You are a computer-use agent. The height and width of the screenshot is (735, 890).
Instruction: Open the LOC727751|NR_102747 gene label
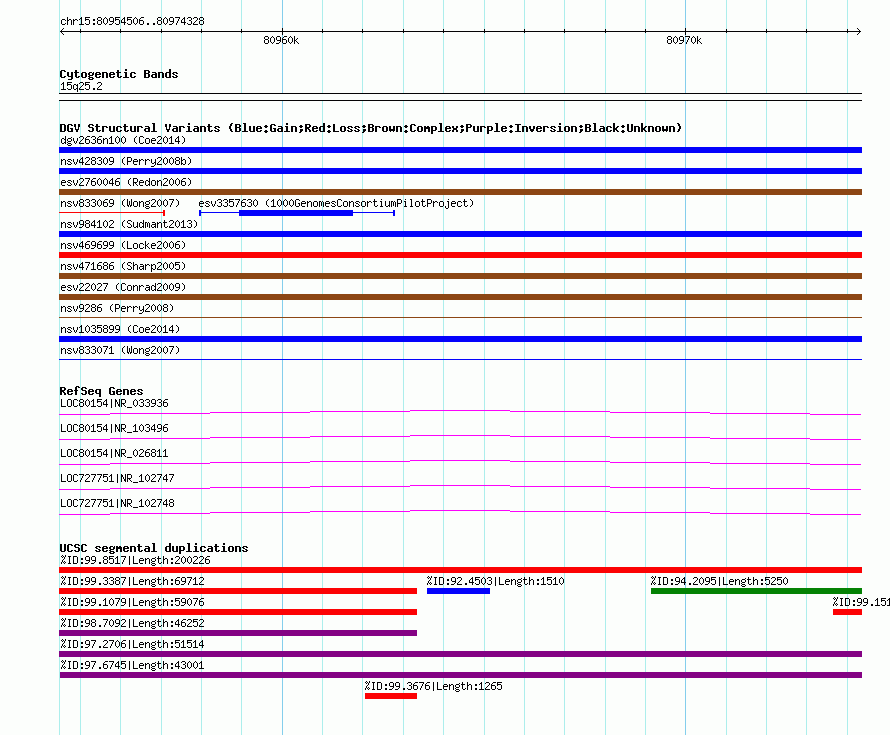tap(117, 478)
